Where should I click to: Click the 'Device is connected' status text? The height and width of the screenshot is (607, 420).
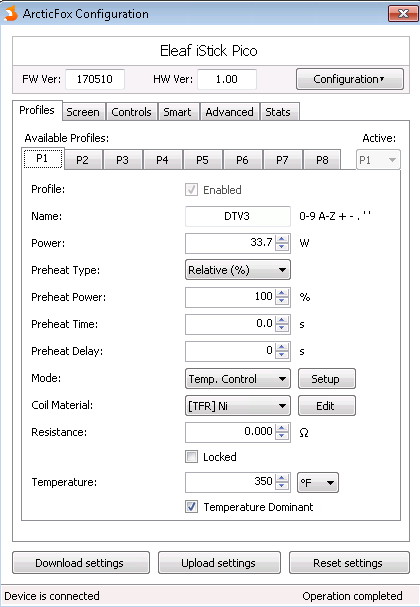pyautogui.click(x=52, y=596)
